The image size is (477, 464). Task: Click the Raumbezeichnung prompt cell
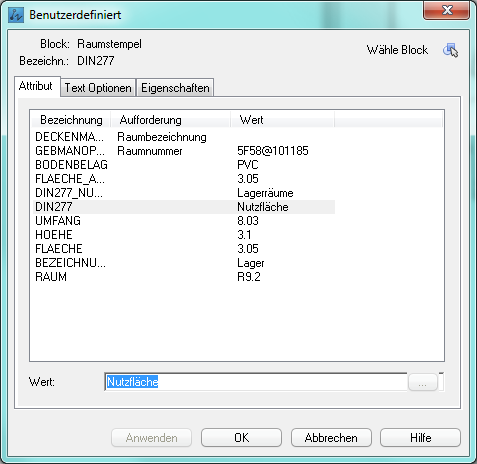point(162,137)
